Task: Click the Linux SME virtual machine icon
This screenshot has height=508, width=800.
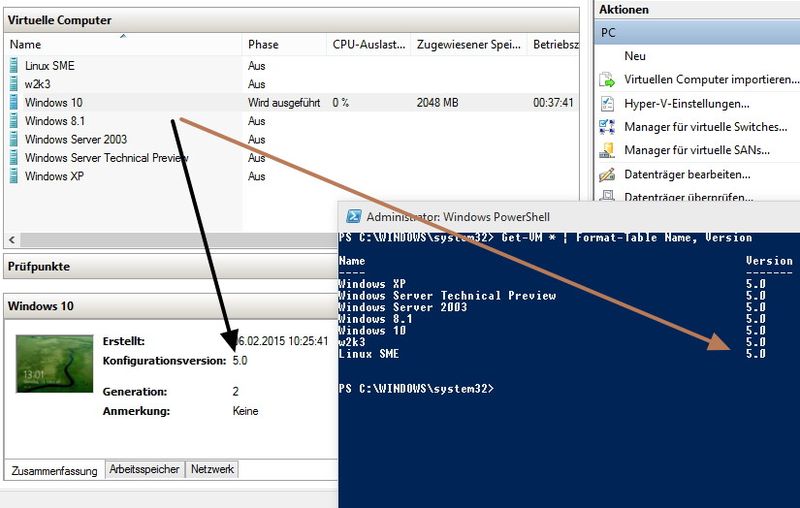Action: [x=14, y=66]
